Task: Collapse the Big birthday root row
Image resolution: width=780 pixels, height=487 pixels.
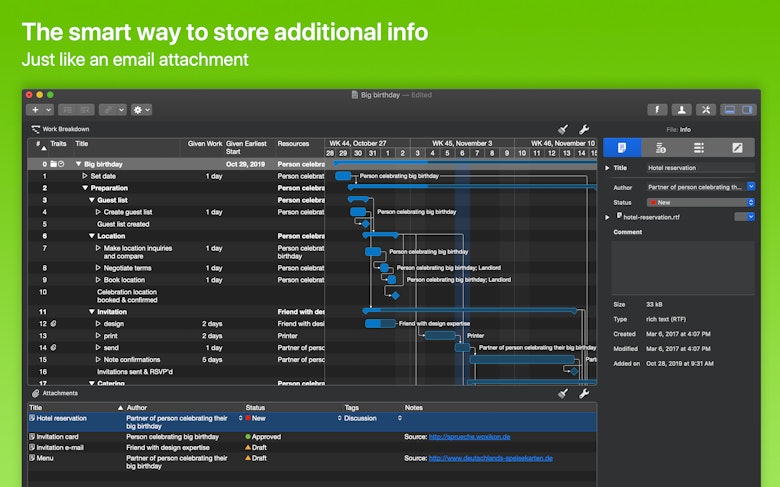Action: (x=78, y=164)
